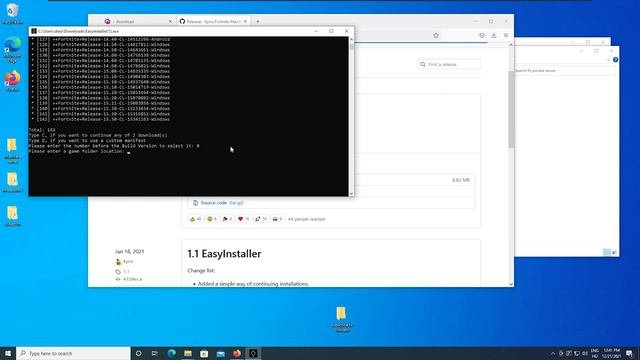Switch to the first Firefox tab labeled download
The width and height of the screenshot is (640, 360).
[x=138, y=21]
